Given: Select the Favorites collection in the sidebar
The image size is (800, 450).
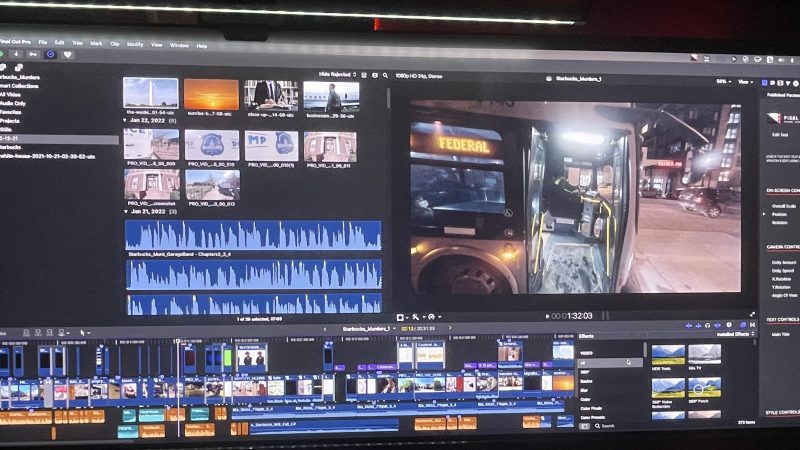Looking at the screenshot, I should (x=11, y=112).
